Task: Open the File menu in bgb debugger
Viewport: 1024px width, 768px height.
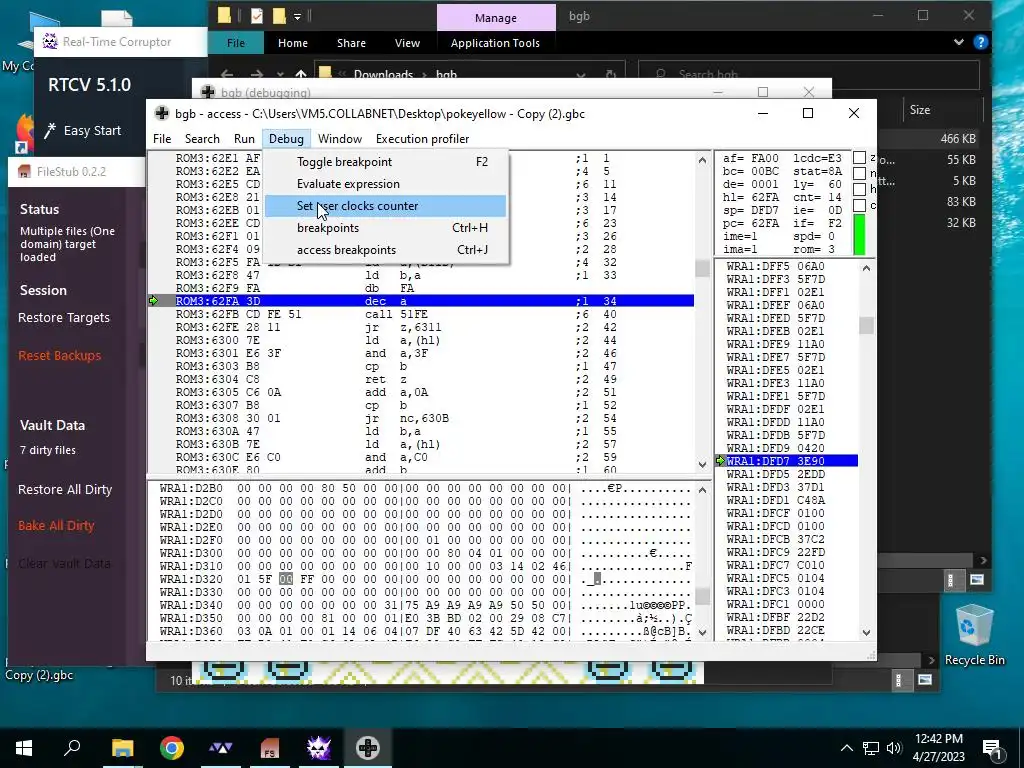Action: [162, 138]
